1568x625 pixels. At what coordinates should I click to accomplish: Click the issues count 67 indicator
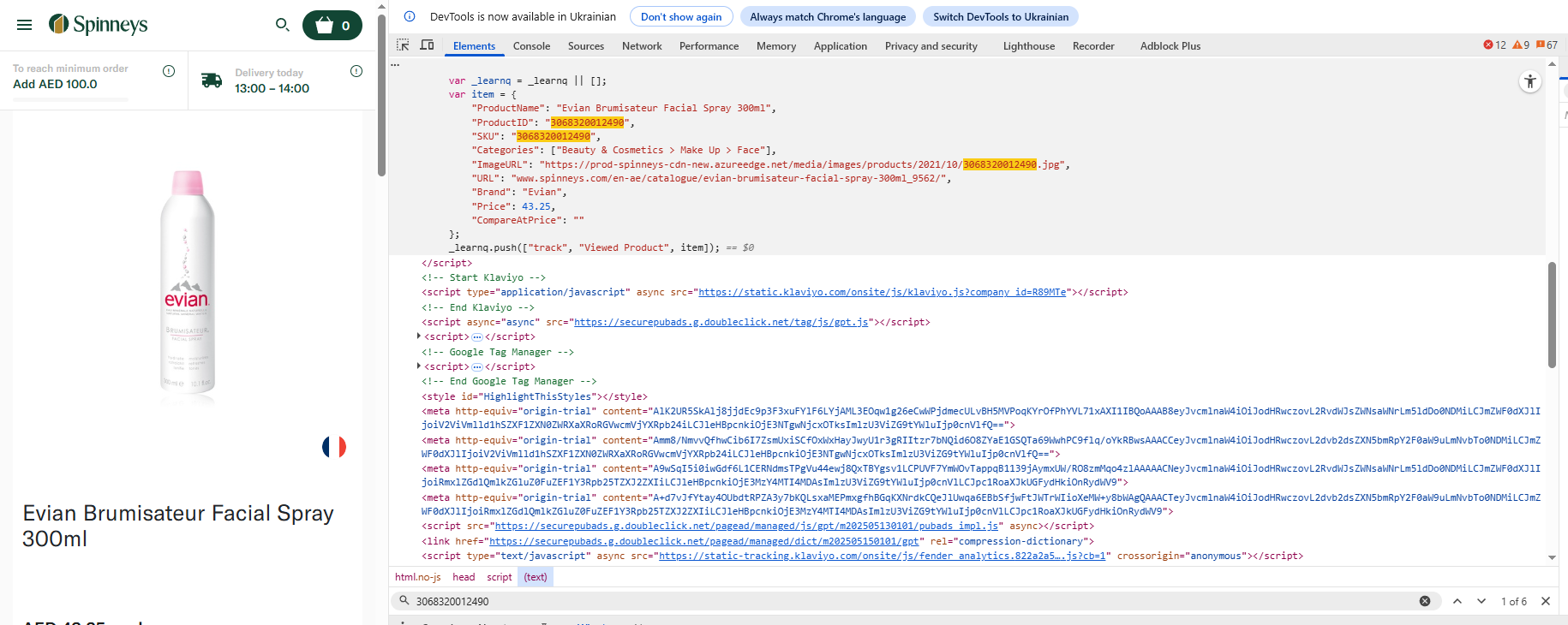coord(1547,45)
